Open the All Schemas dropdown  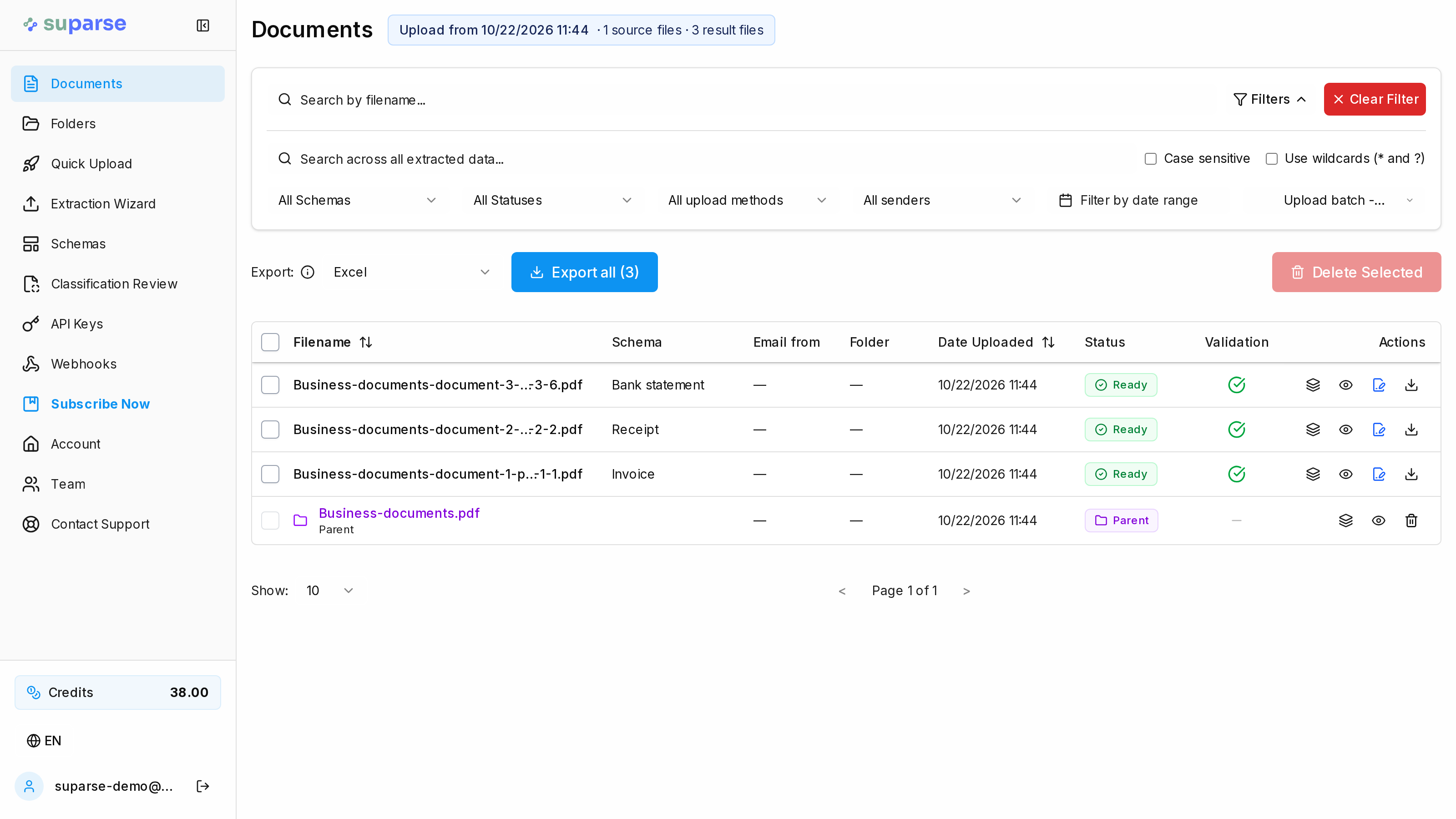coord(357,201)
